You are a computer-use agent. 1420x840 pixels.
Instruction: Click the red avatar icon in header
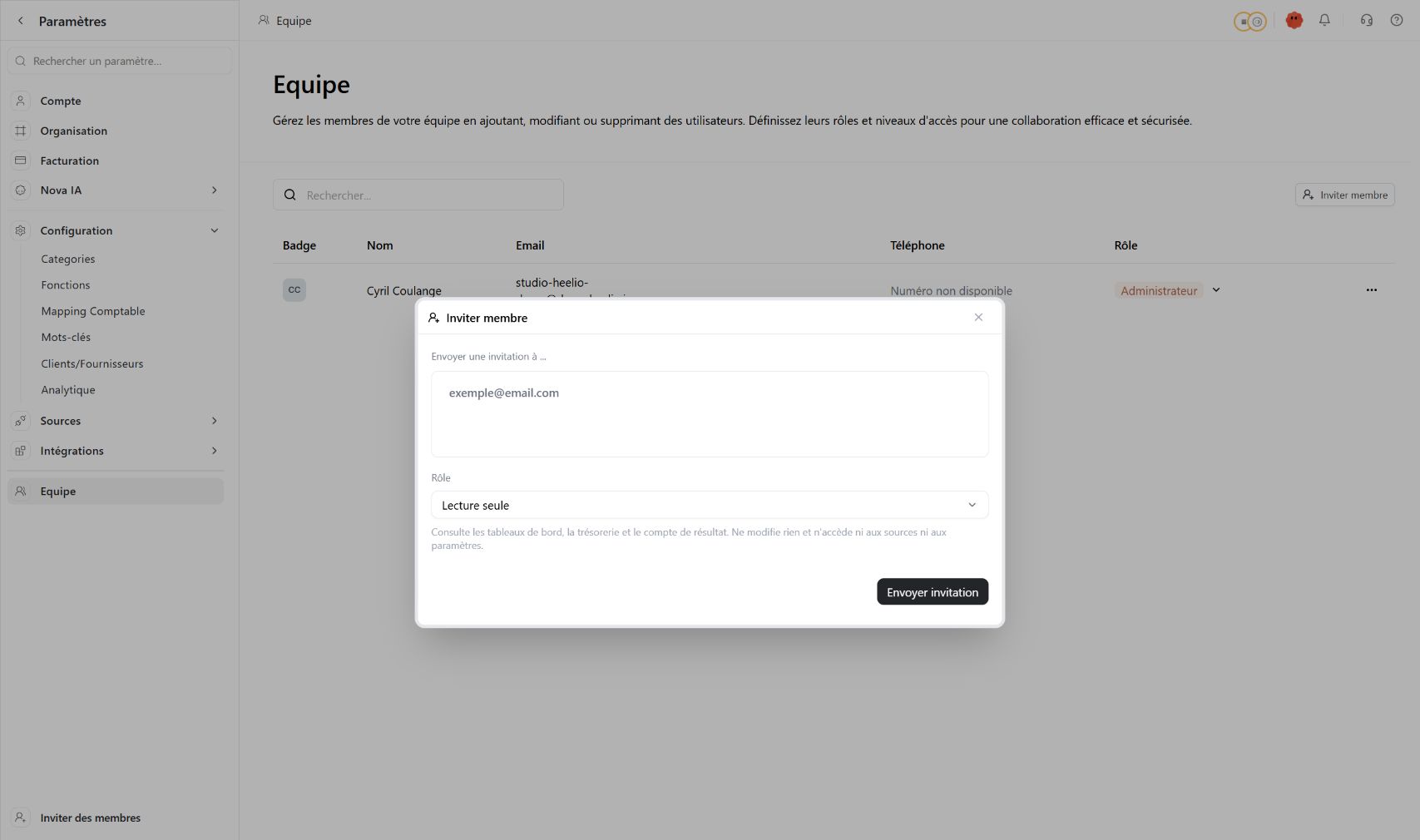[1294, 20]
